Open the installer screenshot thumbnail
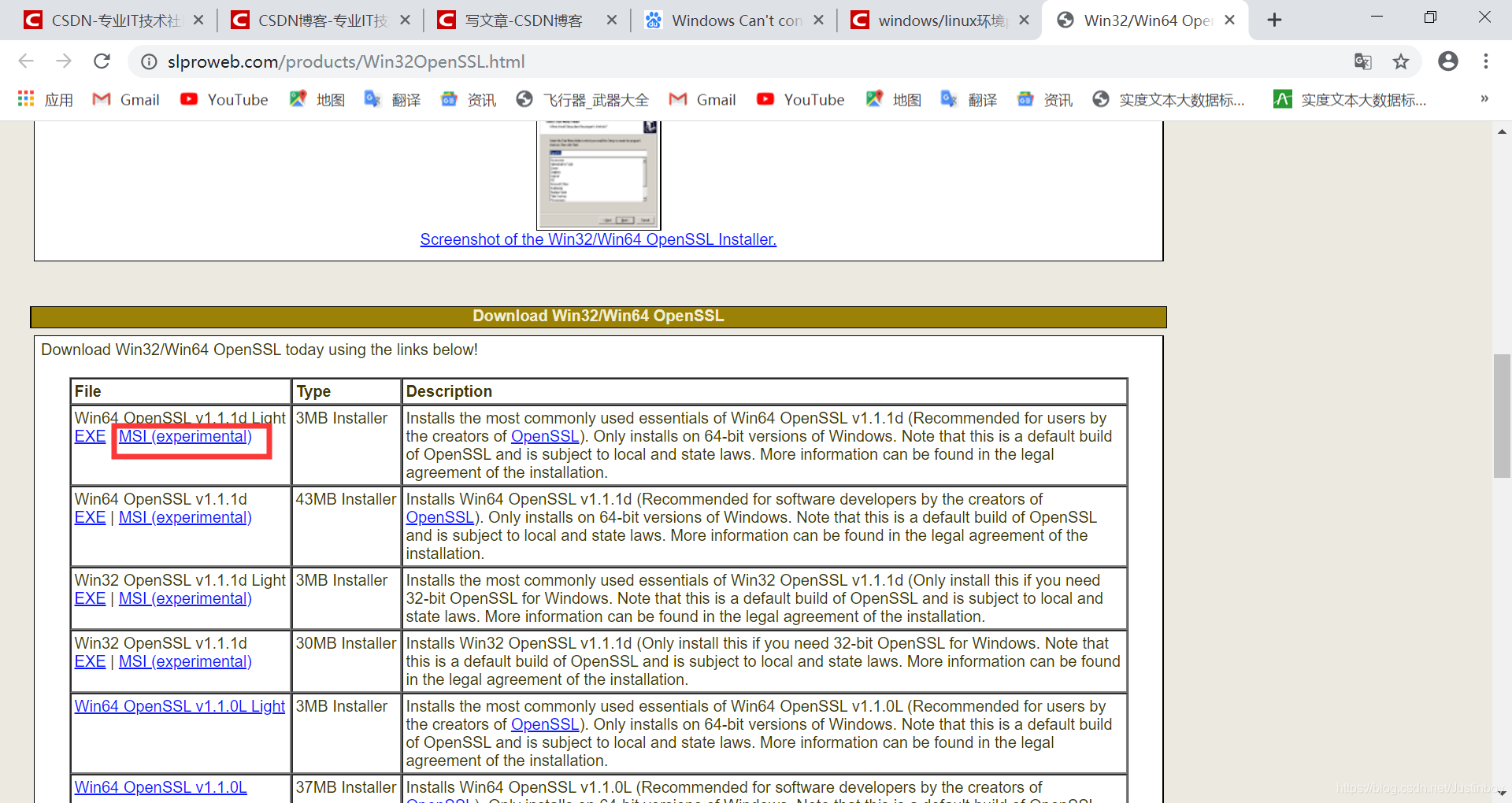 598,175
